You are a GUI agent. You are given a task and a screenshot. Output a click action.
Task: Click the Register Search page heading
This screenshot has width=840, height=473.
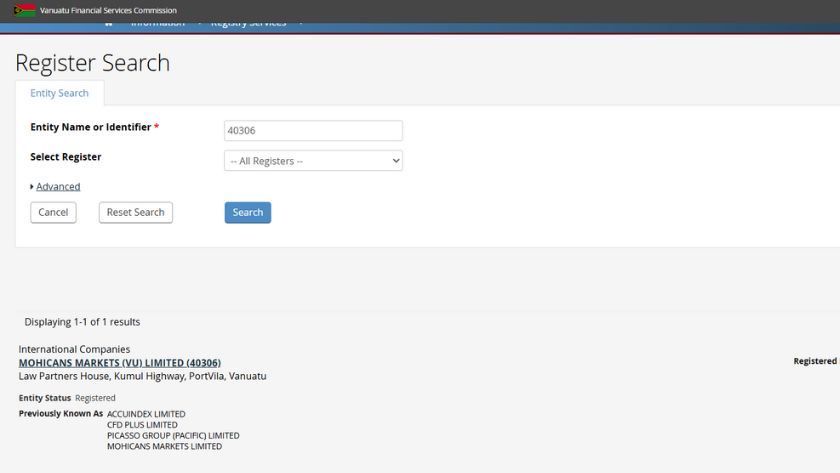point(92,62)
